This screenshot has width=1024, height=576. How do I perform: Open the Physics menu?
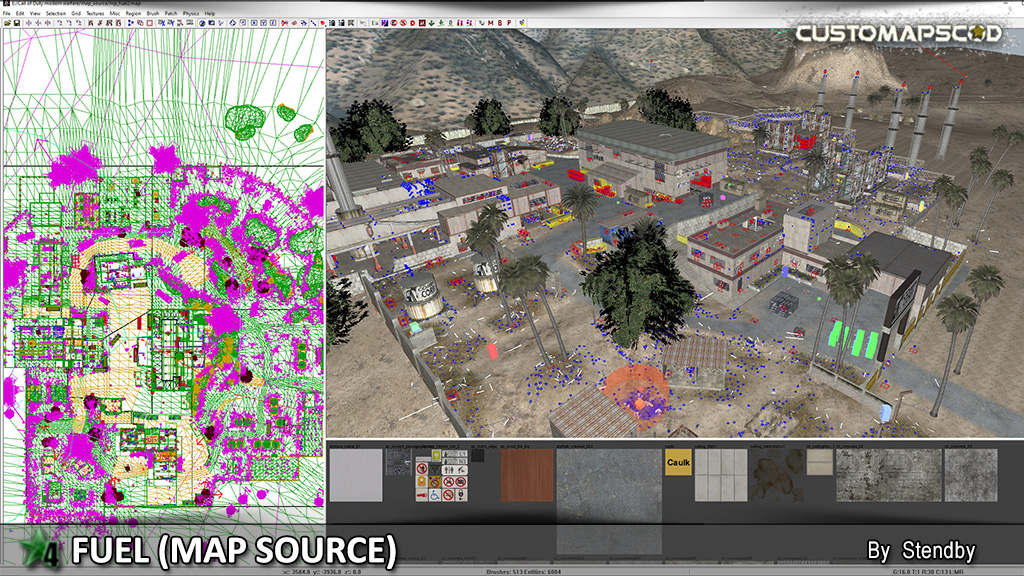tap(191, 13)
